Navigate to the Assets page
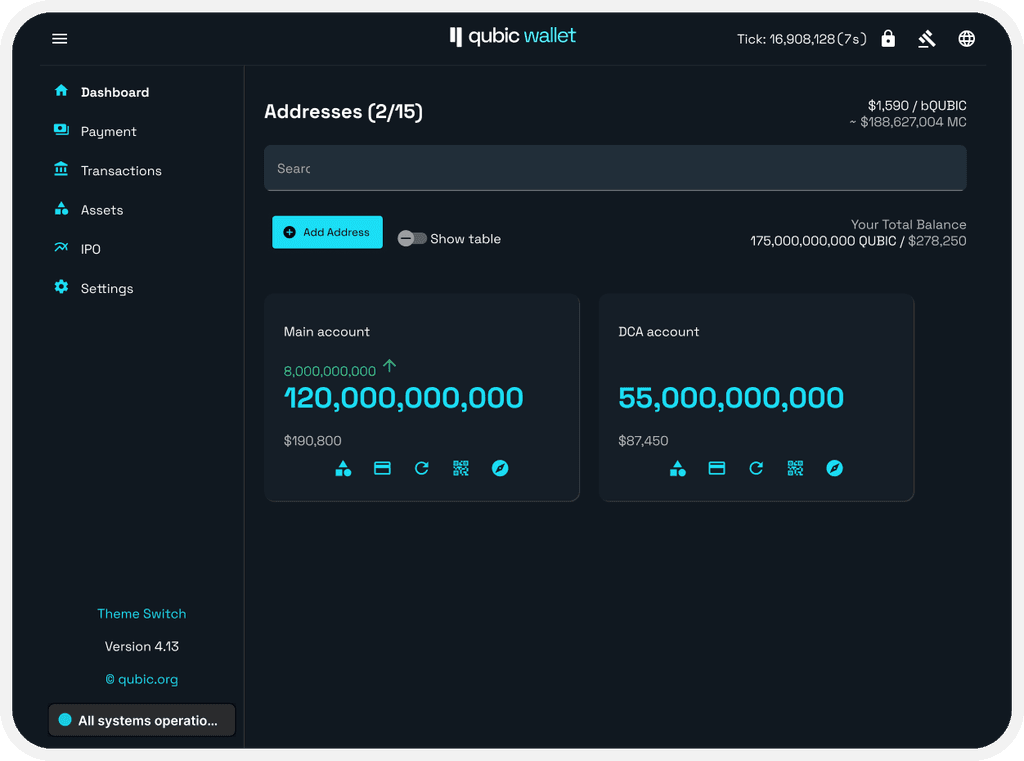Image resolution: width=1024 pixels, height=761 pixels. [102, 209]
